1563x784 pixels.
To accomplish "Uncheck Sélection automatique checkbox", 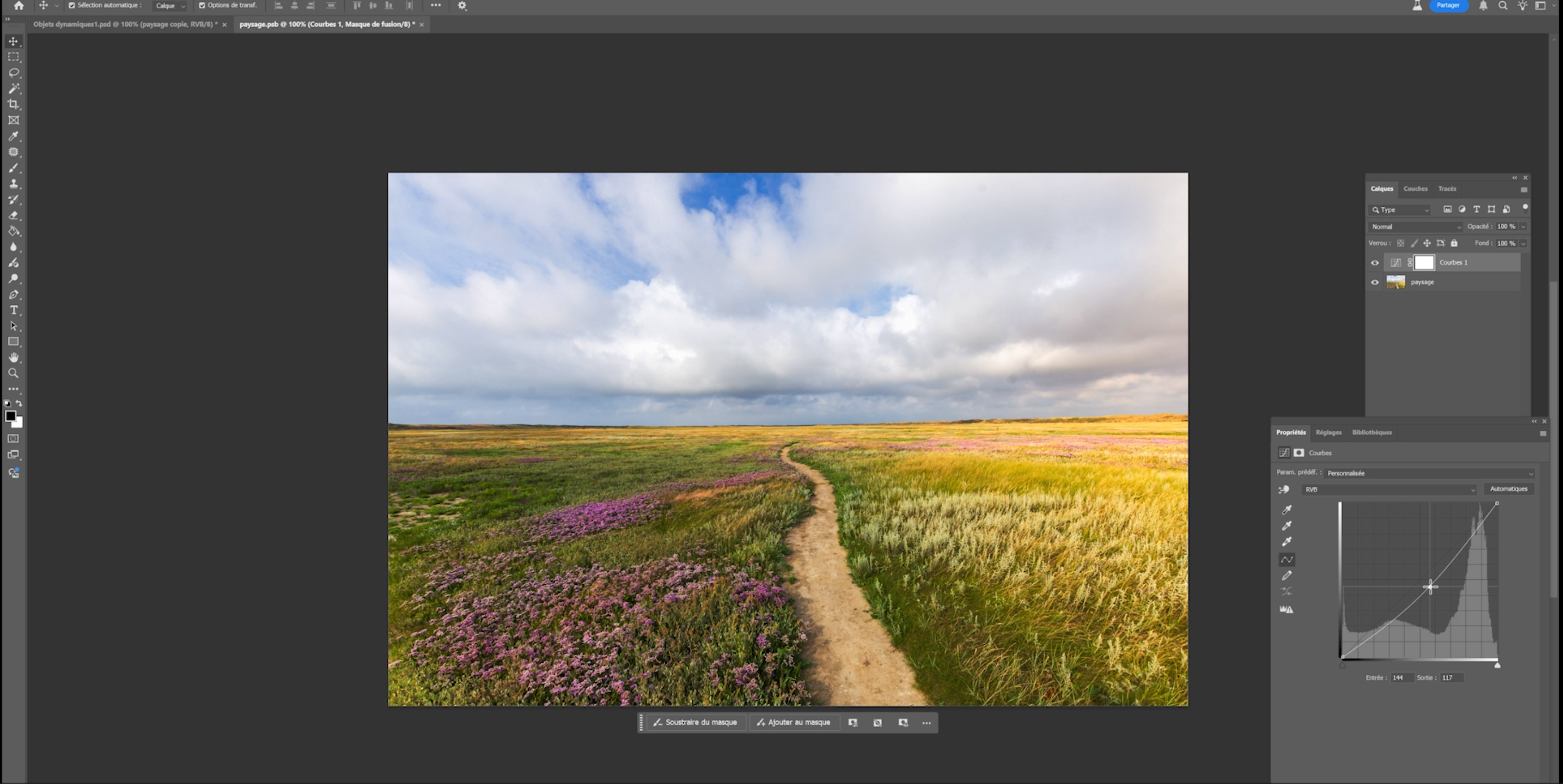I will [72, 5].
